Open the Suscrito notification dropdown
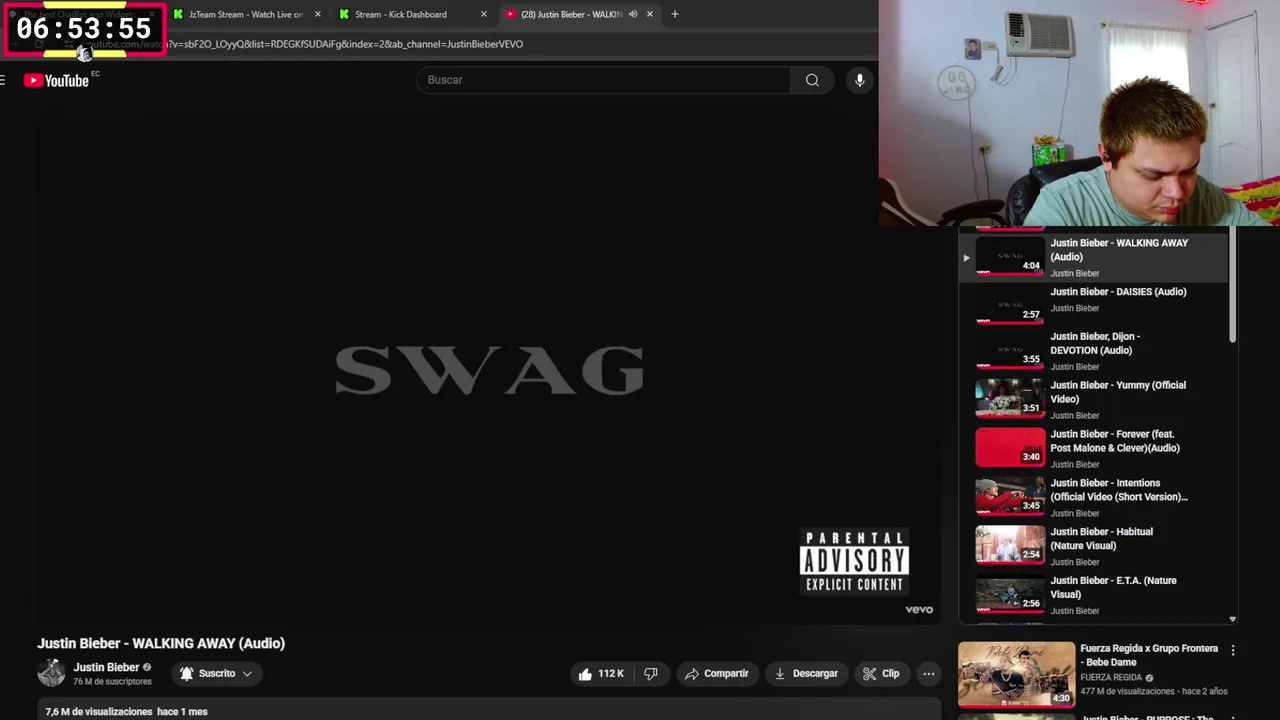 216,674
